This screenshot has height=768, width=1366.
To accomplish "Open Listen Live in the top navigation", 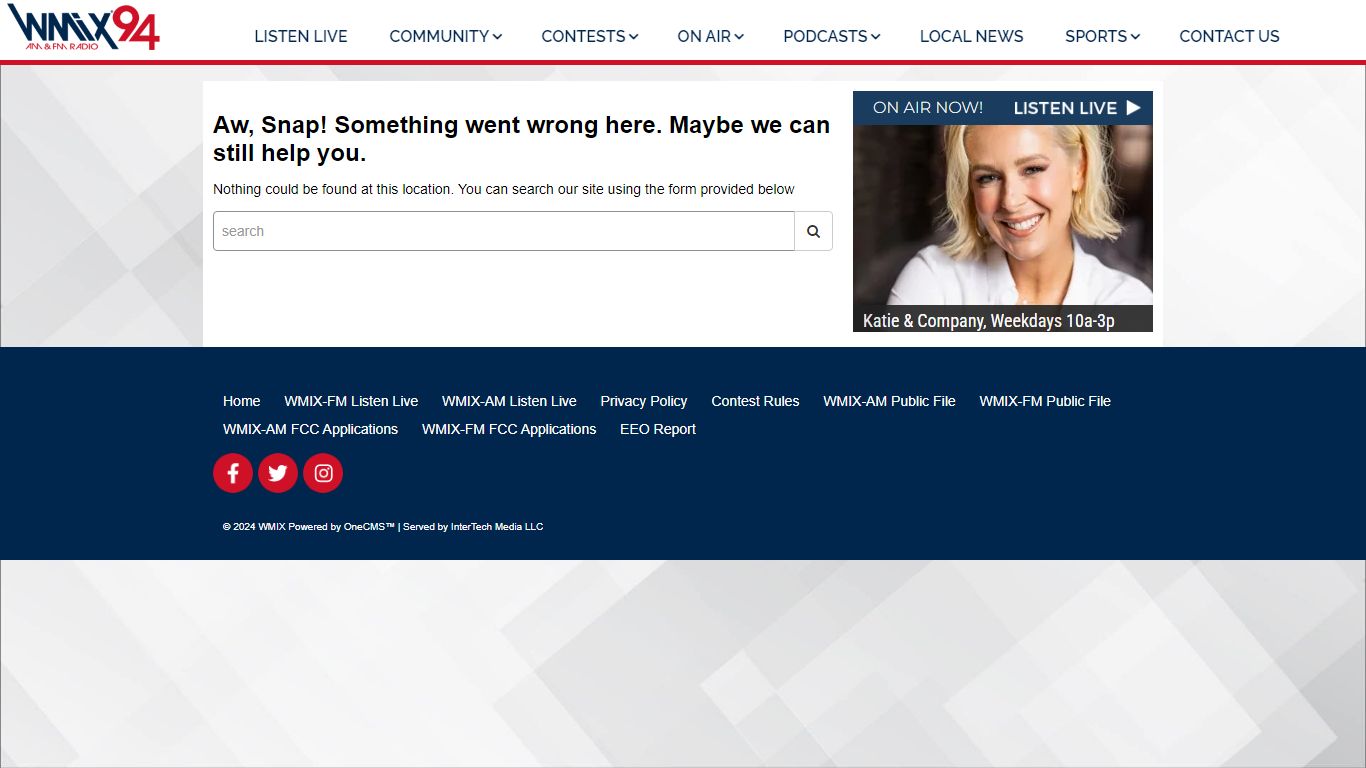I will pos(301,36).
